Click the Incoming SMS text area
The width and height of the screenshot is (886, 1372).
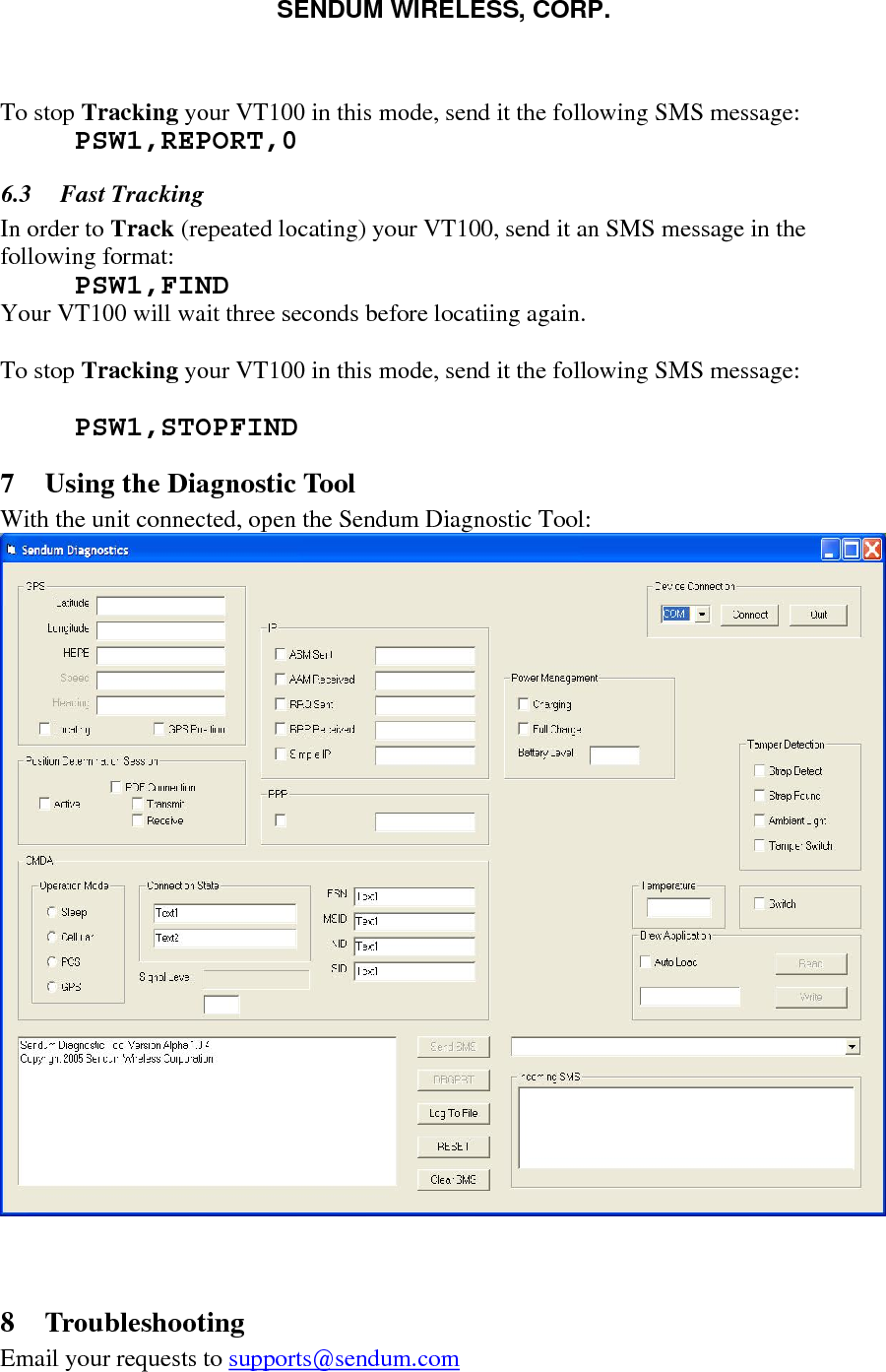tap(686, 1127)
